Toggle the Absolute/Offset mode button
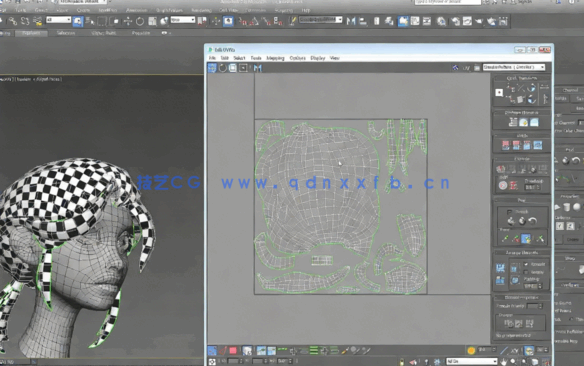This screenshot has height=366, width=584. click(x=212, y=361)
